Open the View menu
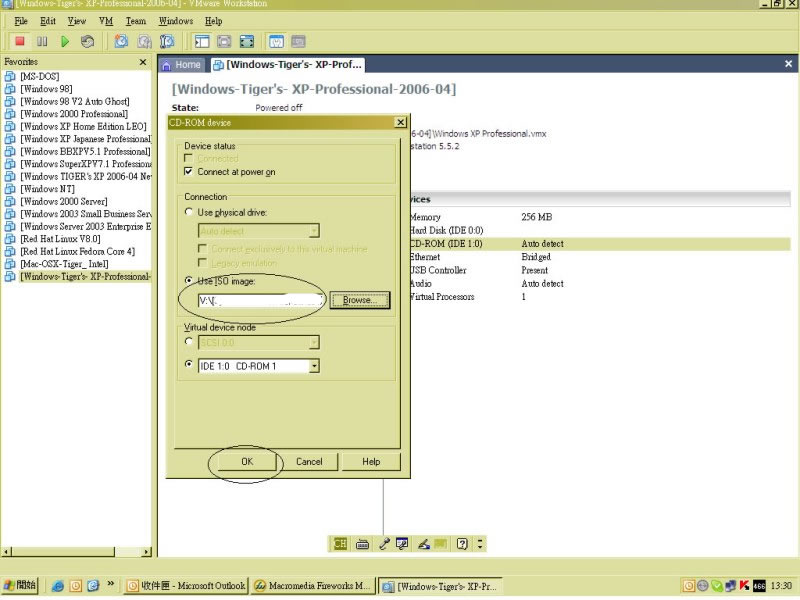The width and height of the screenshot is (800, 600). (77, 21)
